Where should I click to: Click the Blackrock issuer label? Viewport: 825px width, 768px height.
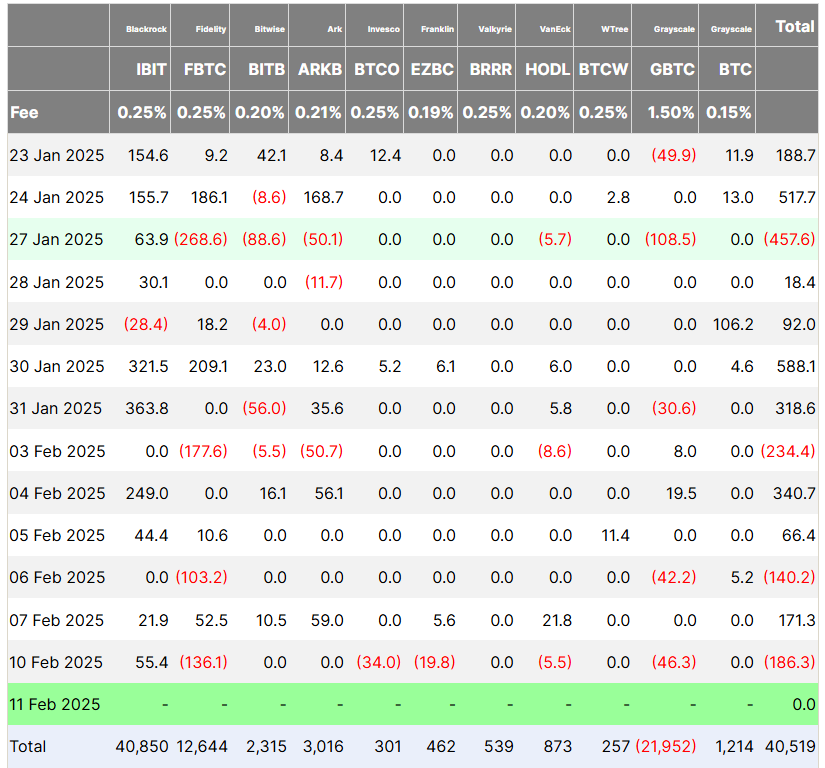(x=146, y=29)
